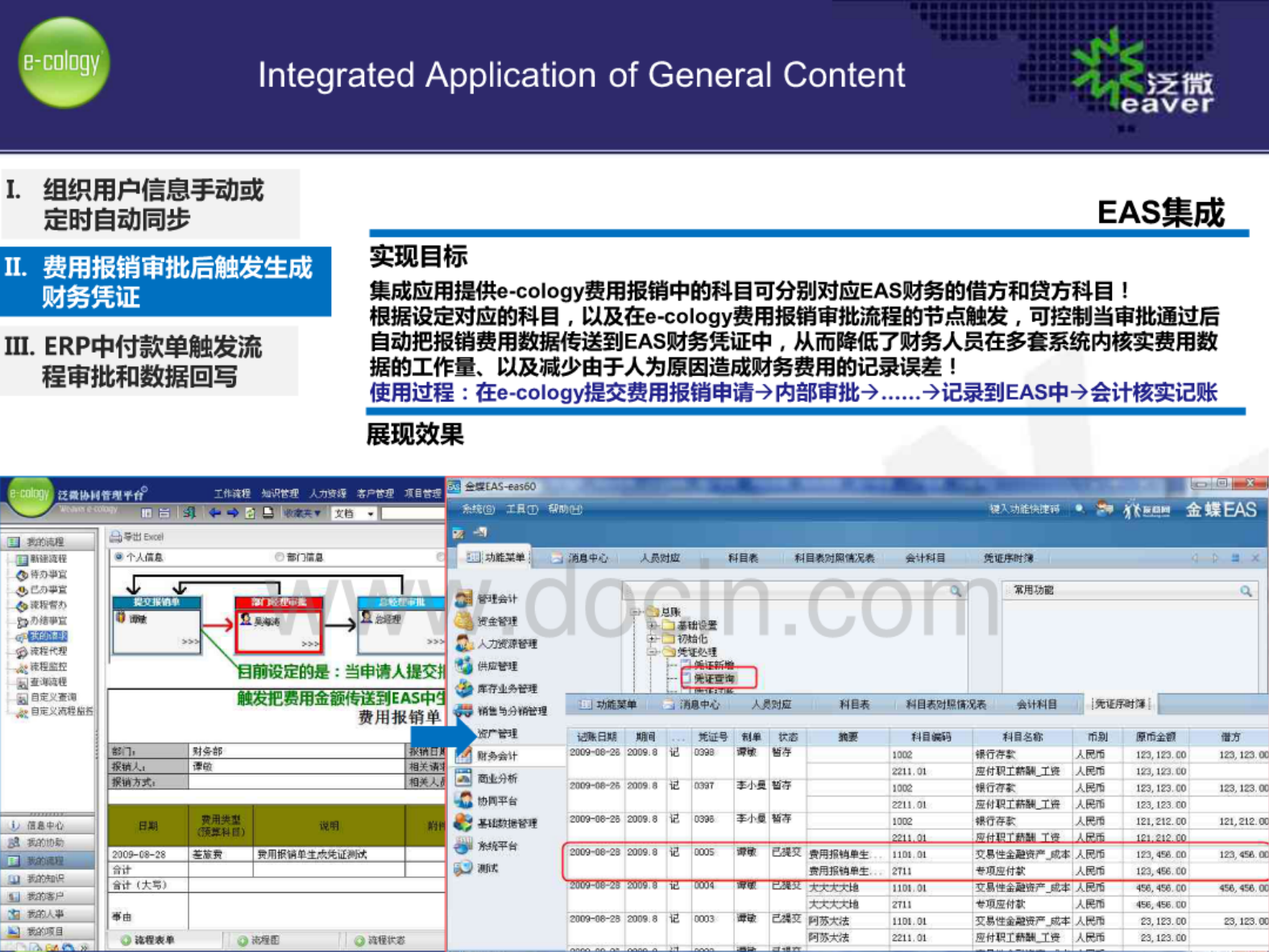Click the forward arrow icon in e-cology toolbar
Viewport: 1269px width, 952px height.
pyautogui.click(x=232, y=513)
